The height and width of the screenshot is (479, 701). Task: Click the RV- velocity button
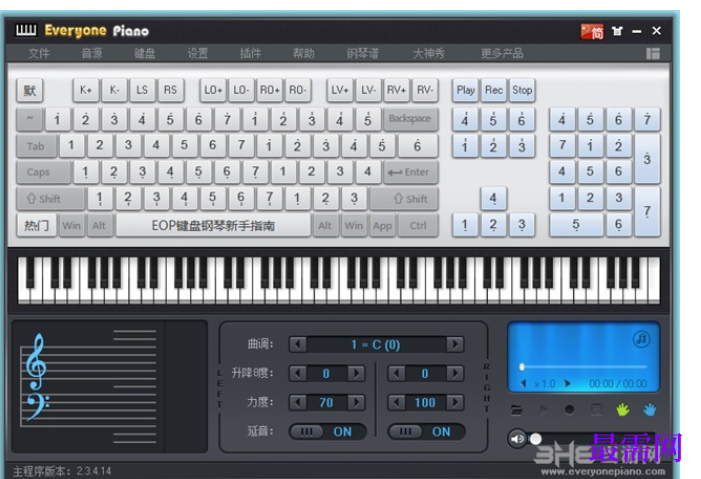point(424,90)
